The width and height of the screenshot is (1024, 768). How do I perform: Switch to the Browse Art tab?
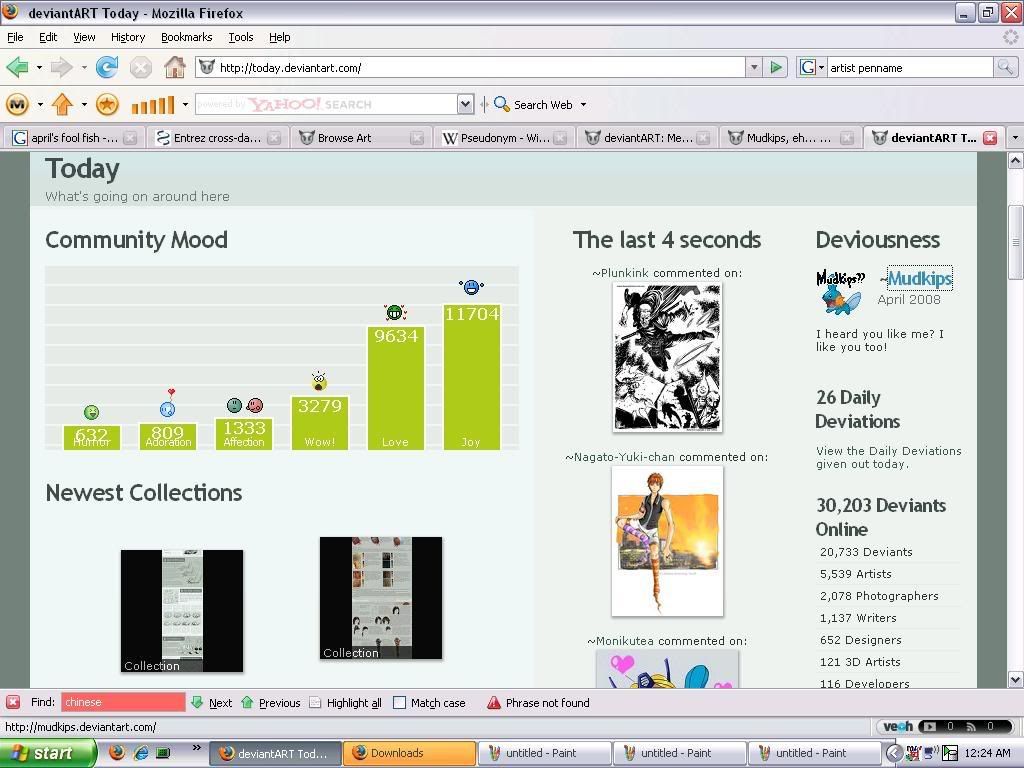click(360, 138)
